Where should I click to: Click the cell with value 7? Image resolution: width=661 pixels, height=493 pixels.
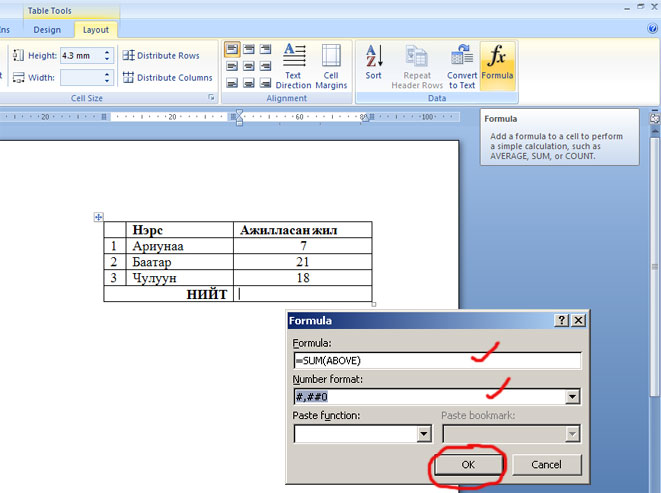pyautogui.click(x=303, y=246)
